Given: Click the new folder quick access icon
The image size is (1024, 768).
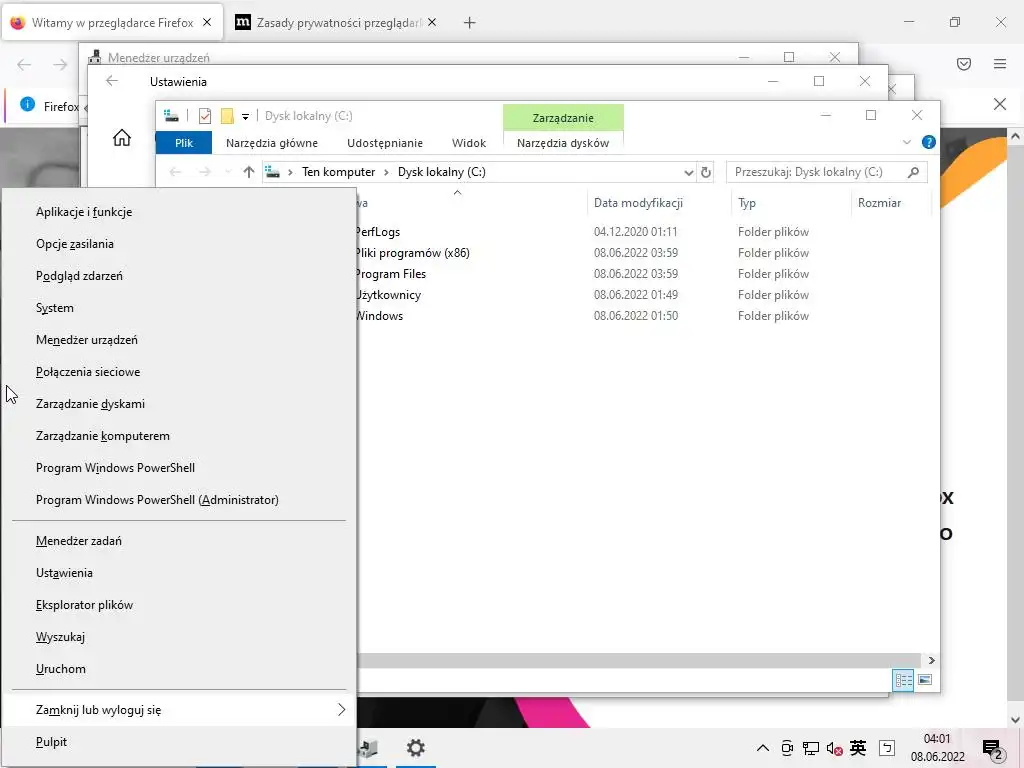Looking at the screenshot, I should tap(227, 116).
